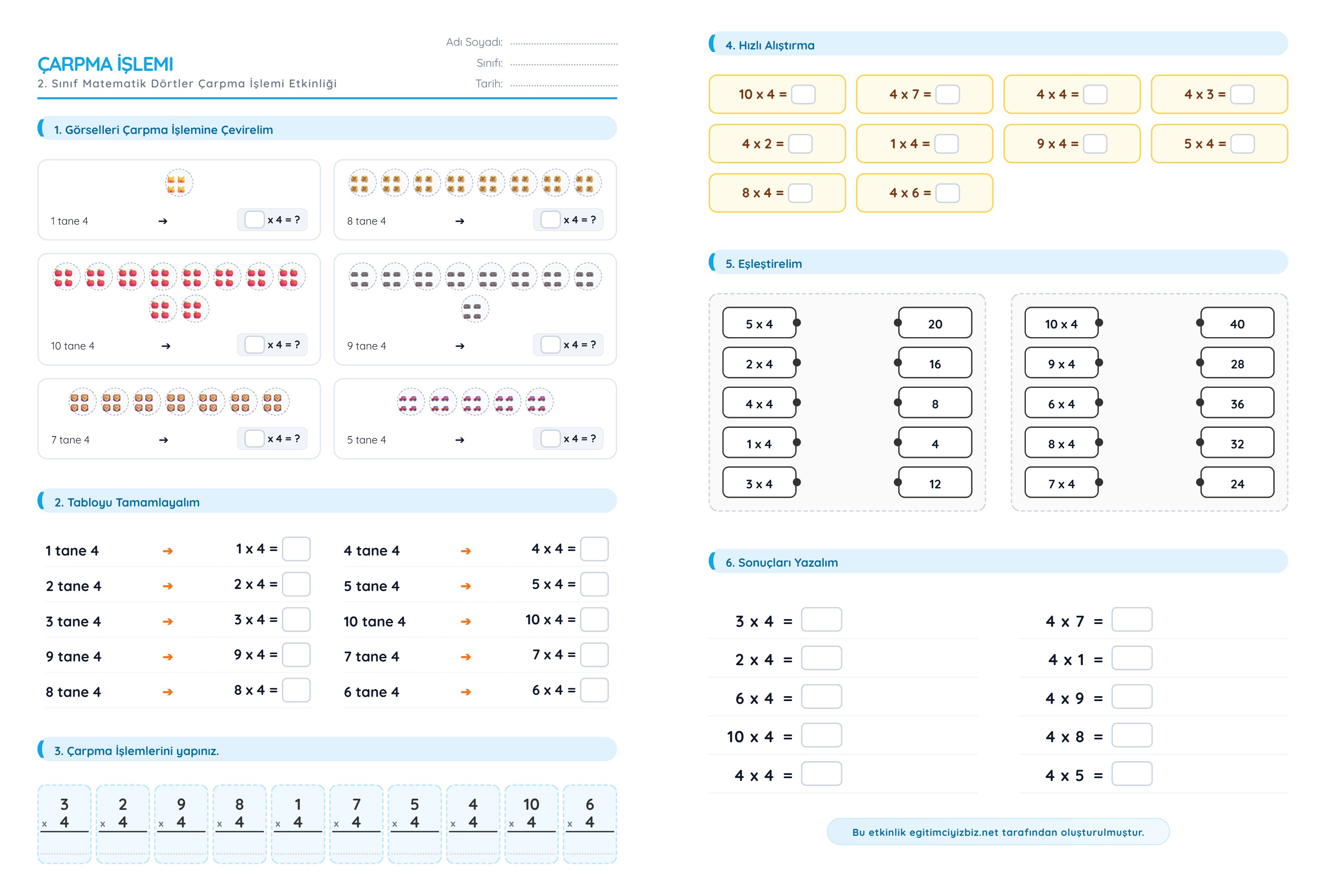The width and height of the screenshot is (1326, 896).
Task: Click the section header 4. Hızlı Alıştırma
Action: pos(998,44)
